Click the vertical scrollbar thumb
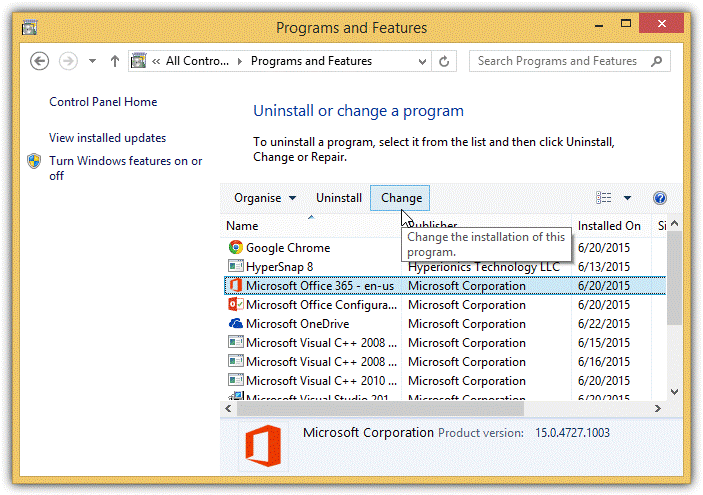This screenshot has height=495, width=703. (674, 278)
